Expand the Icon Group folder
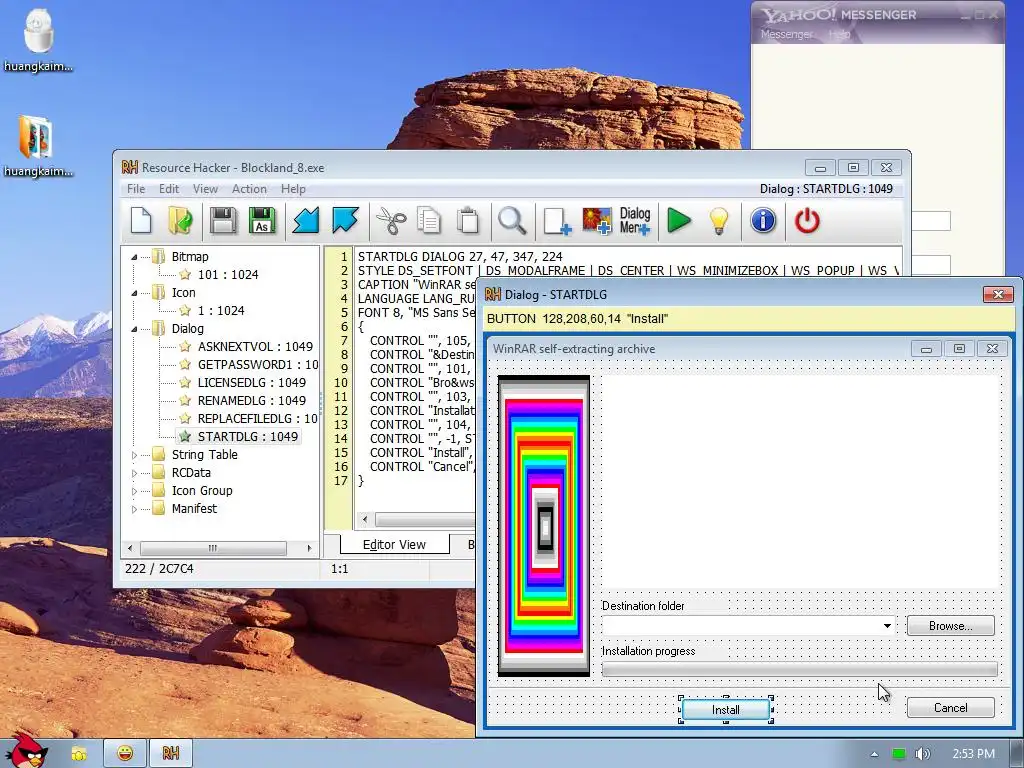 [134, 491]
